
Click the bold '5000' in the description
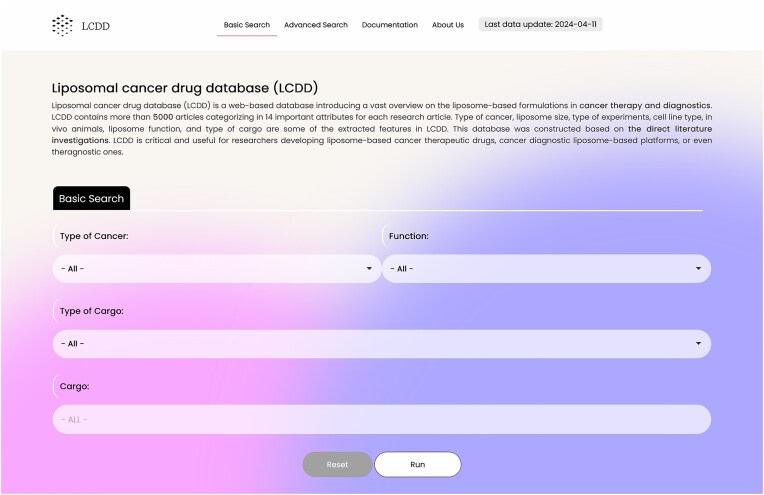pos(163,117)
